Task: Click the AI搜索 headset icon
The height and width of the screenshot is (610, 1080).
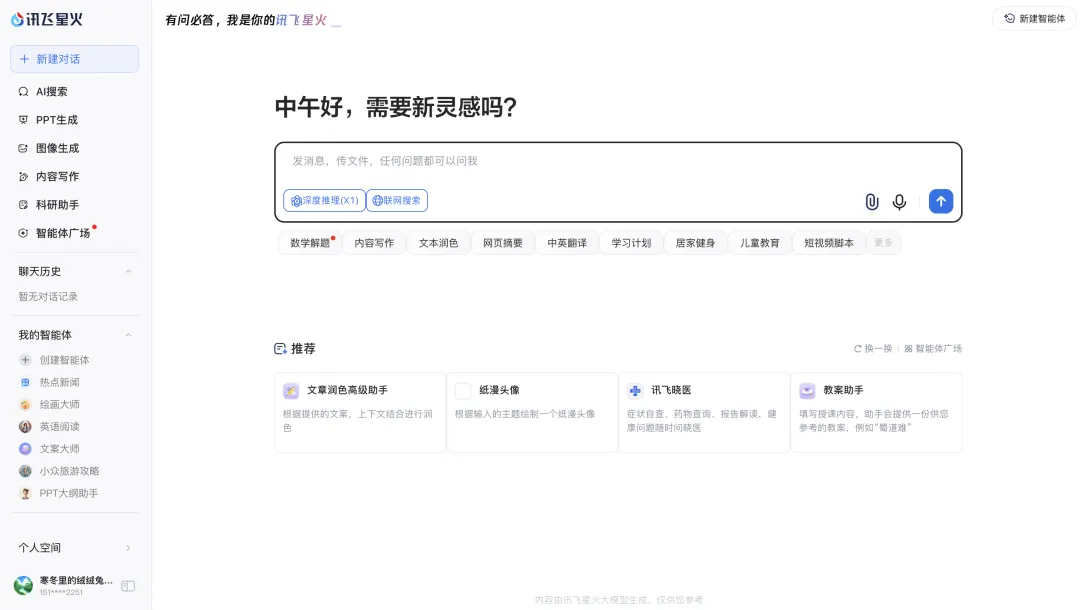Action: coord(23,92)
